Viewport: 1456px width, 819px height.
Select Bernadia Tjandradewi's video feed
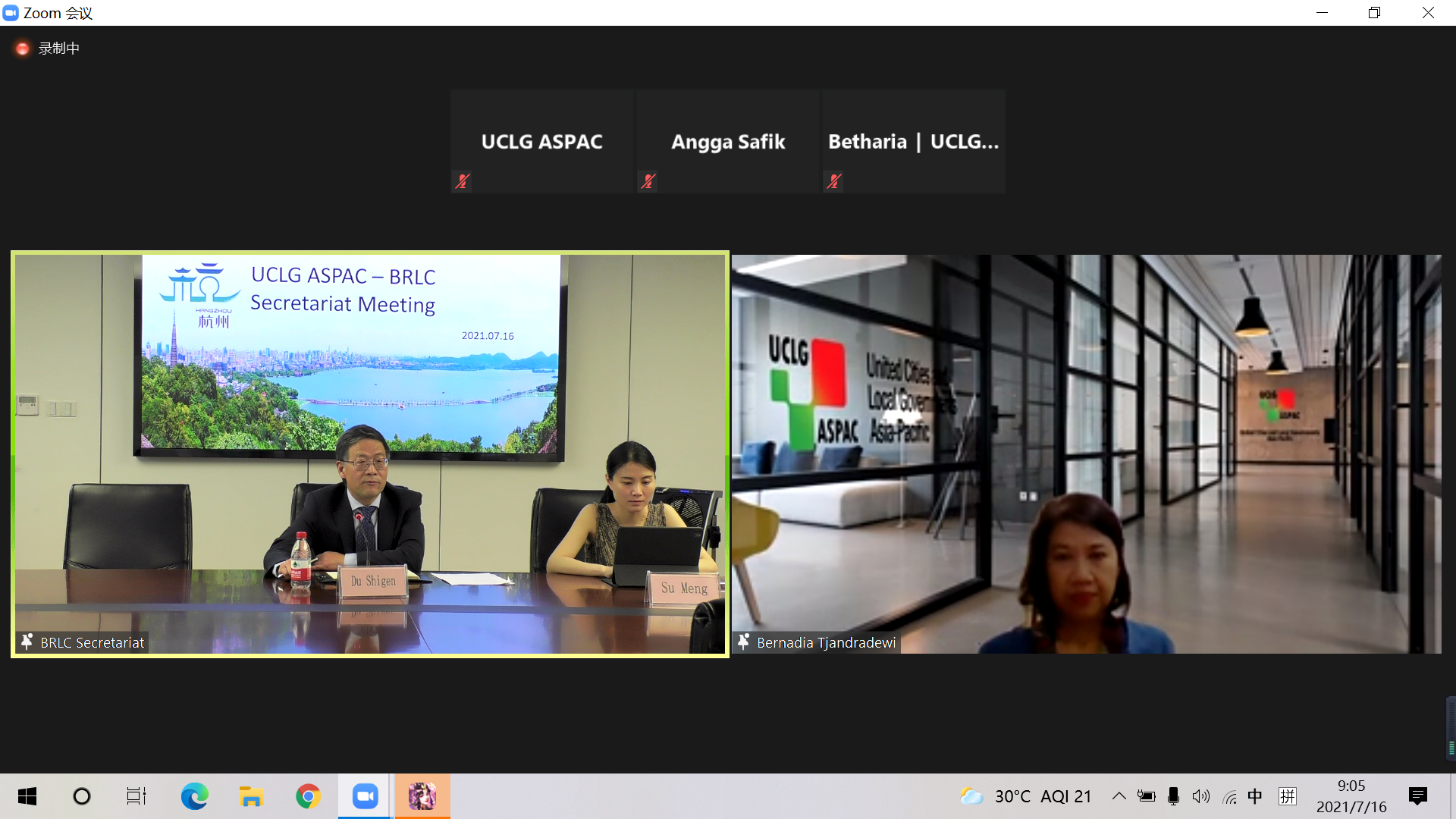(x=1086, y=453)
